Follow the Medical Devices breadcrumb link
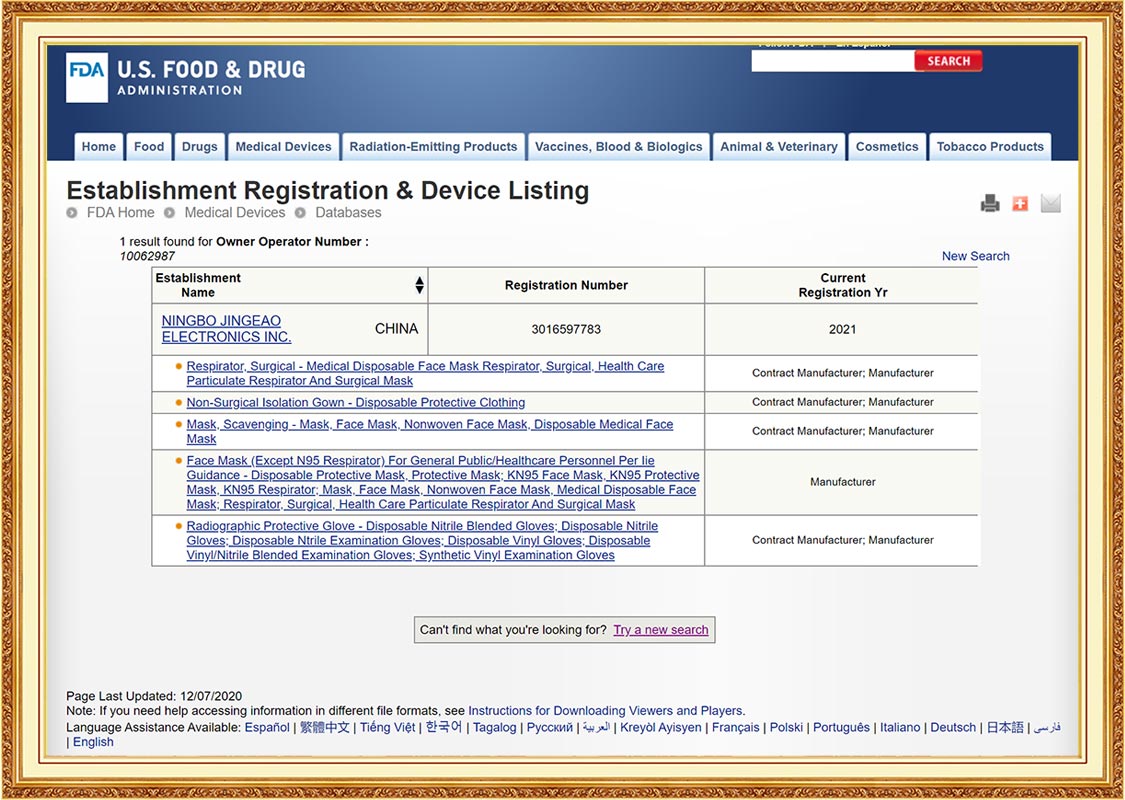 235,212
